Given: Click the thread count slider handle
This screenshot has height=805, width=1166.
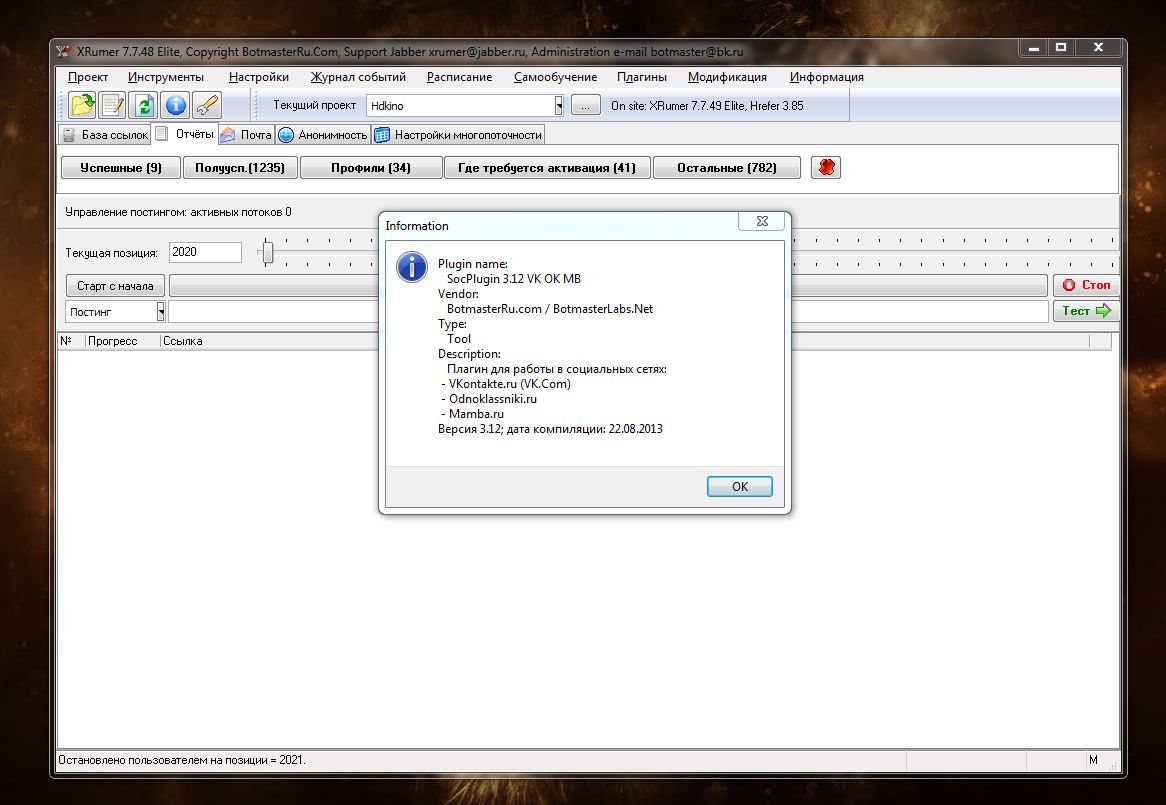Looking at the screenshot, I should click(x=268, y=253).
